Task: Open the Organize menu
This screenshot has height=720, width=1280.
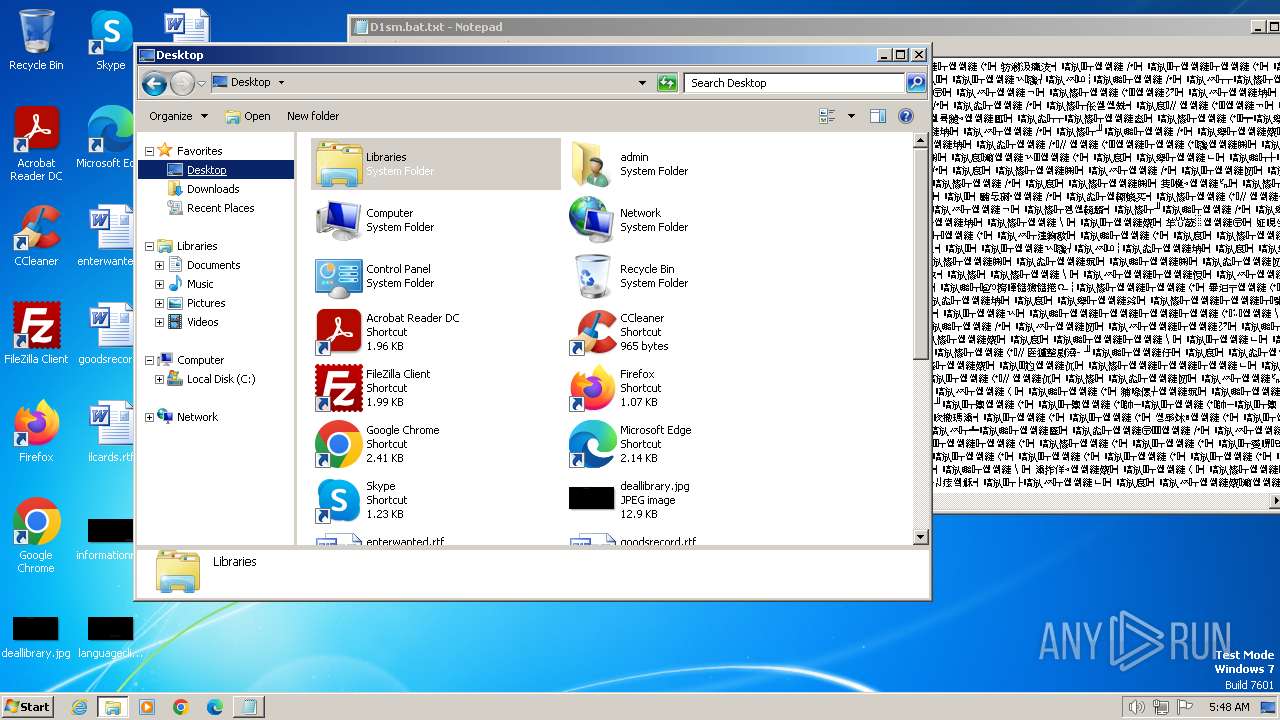Action: (x=178, y=116)
